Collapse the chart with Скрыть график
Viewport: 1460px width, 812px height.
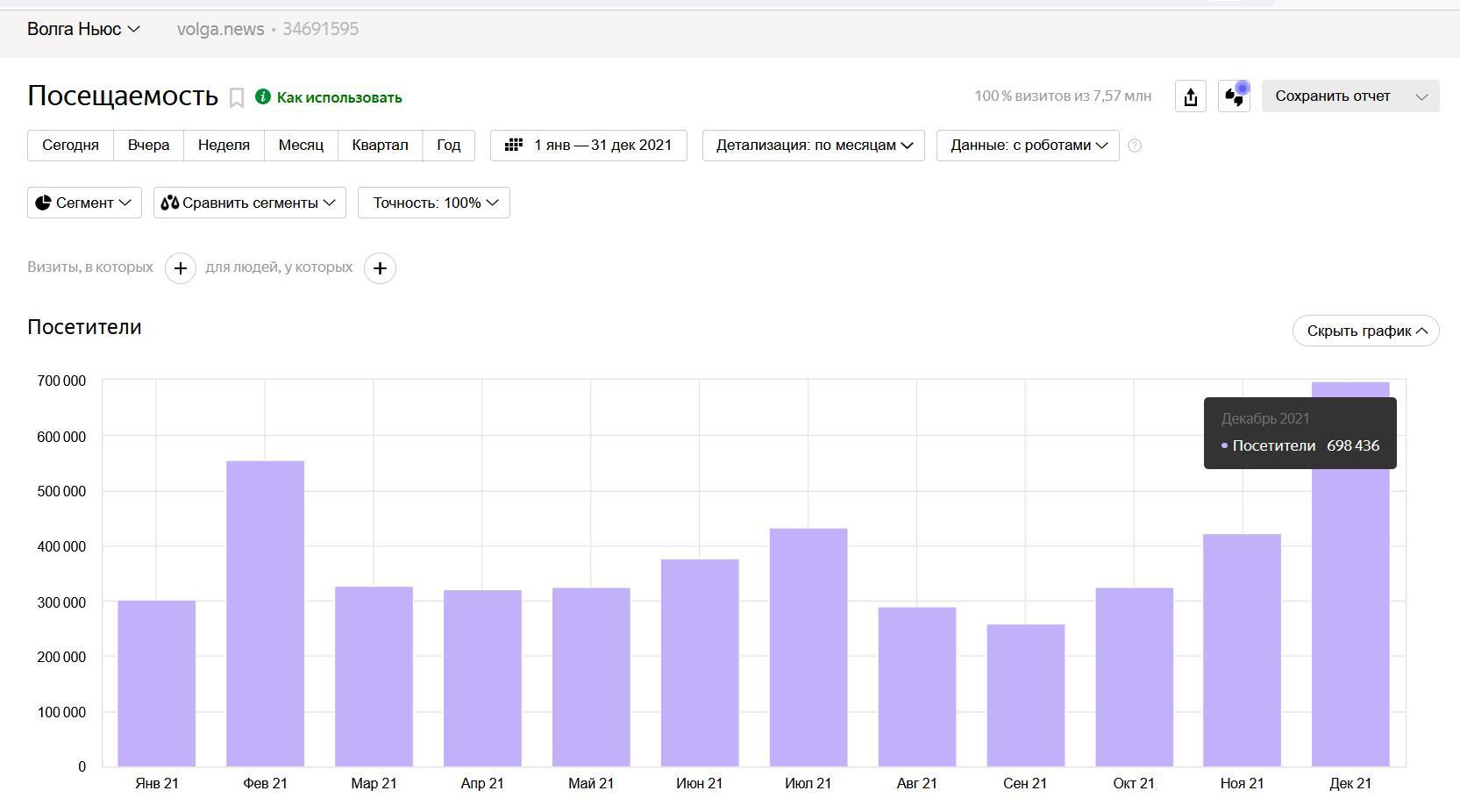(x=1366, y=331)
